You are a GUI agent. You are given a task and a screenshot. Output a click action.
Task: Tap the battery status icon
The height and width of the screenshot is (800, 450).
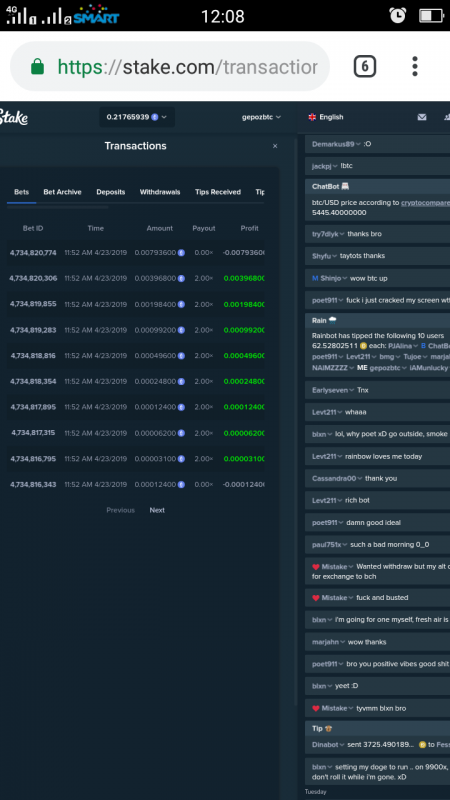point(432,16)
